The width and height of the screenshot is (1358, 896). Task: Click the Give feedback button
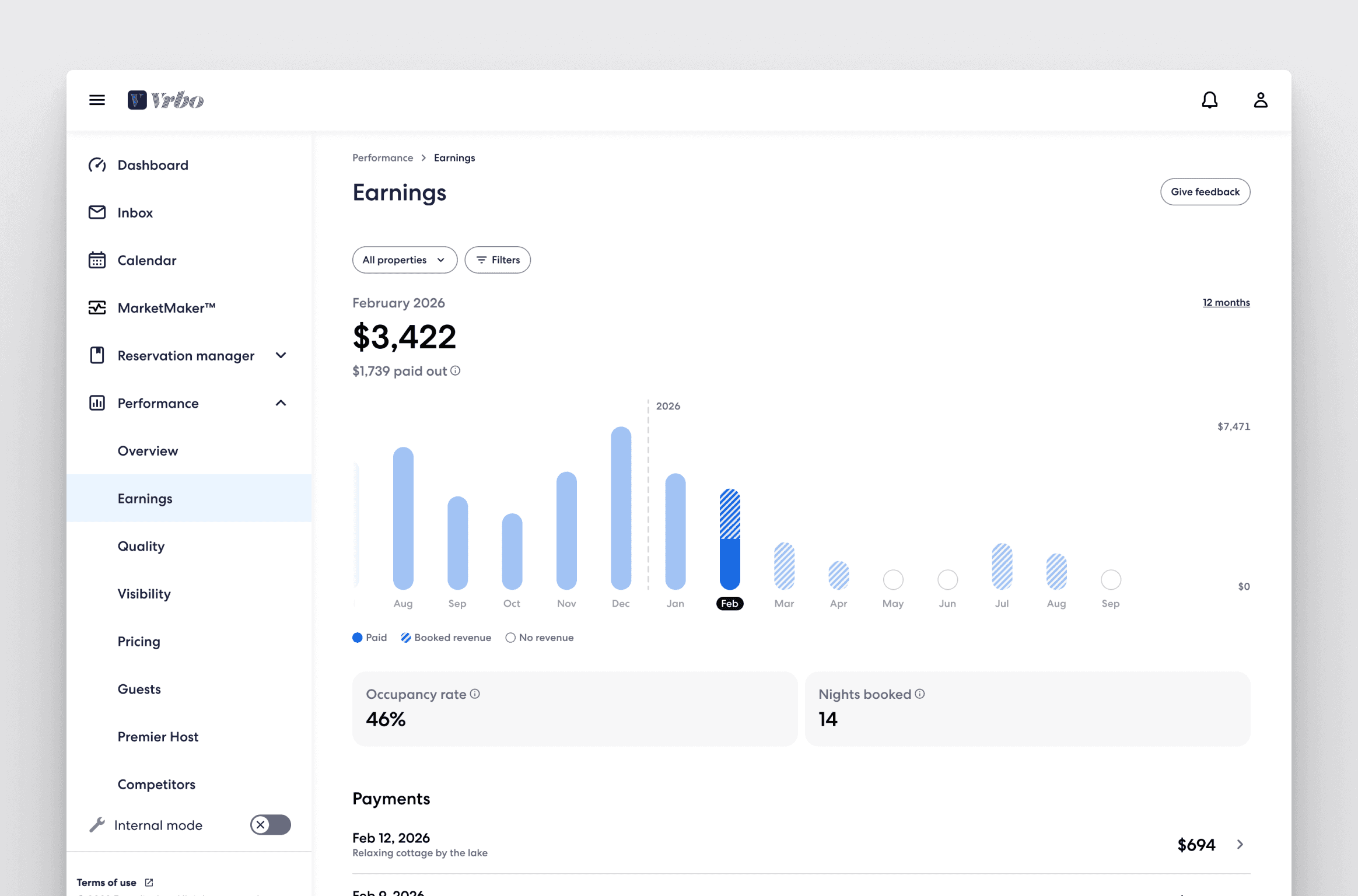point(1205,192)
